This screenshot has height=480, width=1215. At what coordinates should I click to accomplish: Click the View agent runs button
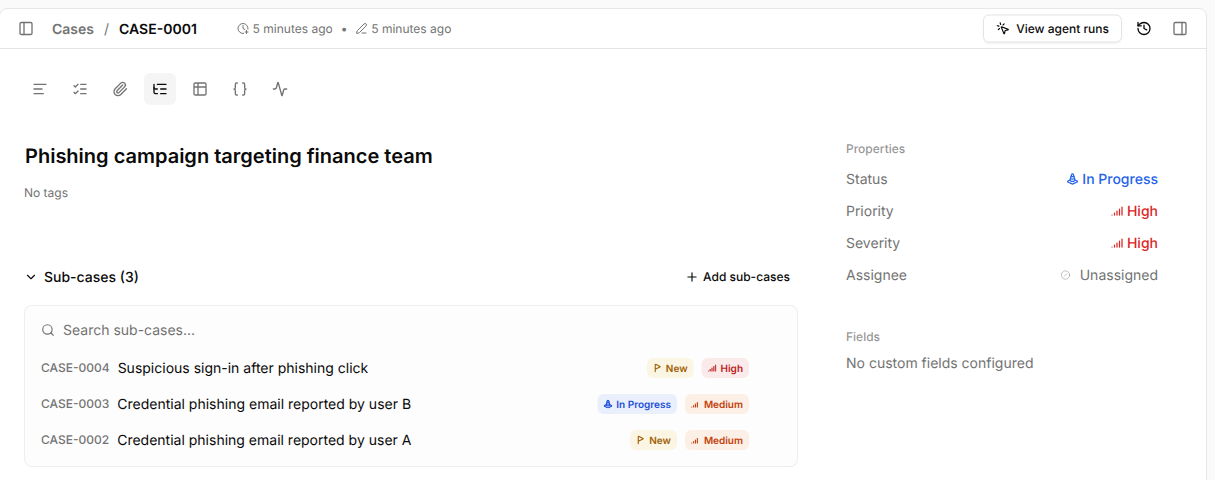coord(1052,29)
